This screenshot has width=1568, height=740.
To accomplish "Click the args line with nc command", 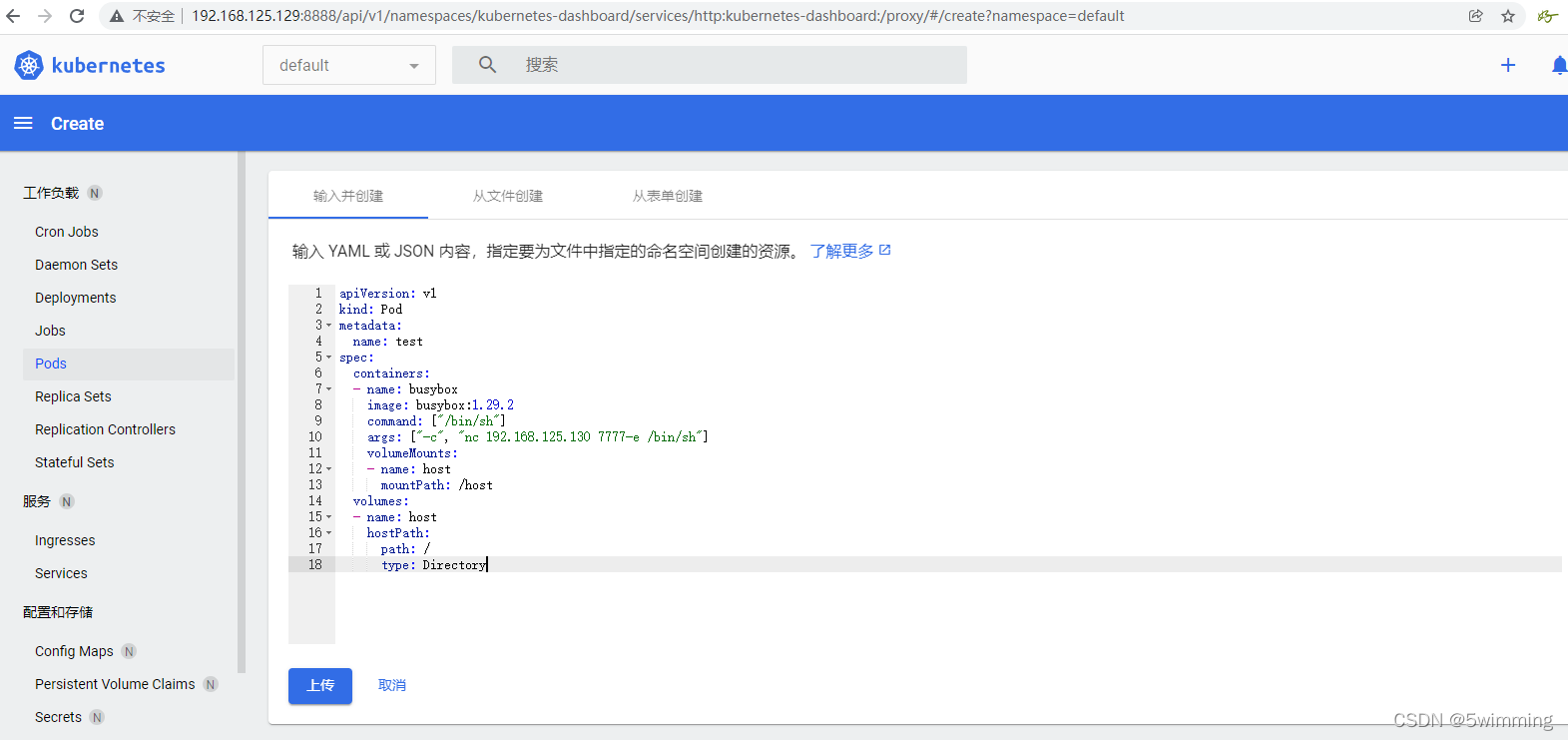I will pyautogui.click(x=537, y=437).
